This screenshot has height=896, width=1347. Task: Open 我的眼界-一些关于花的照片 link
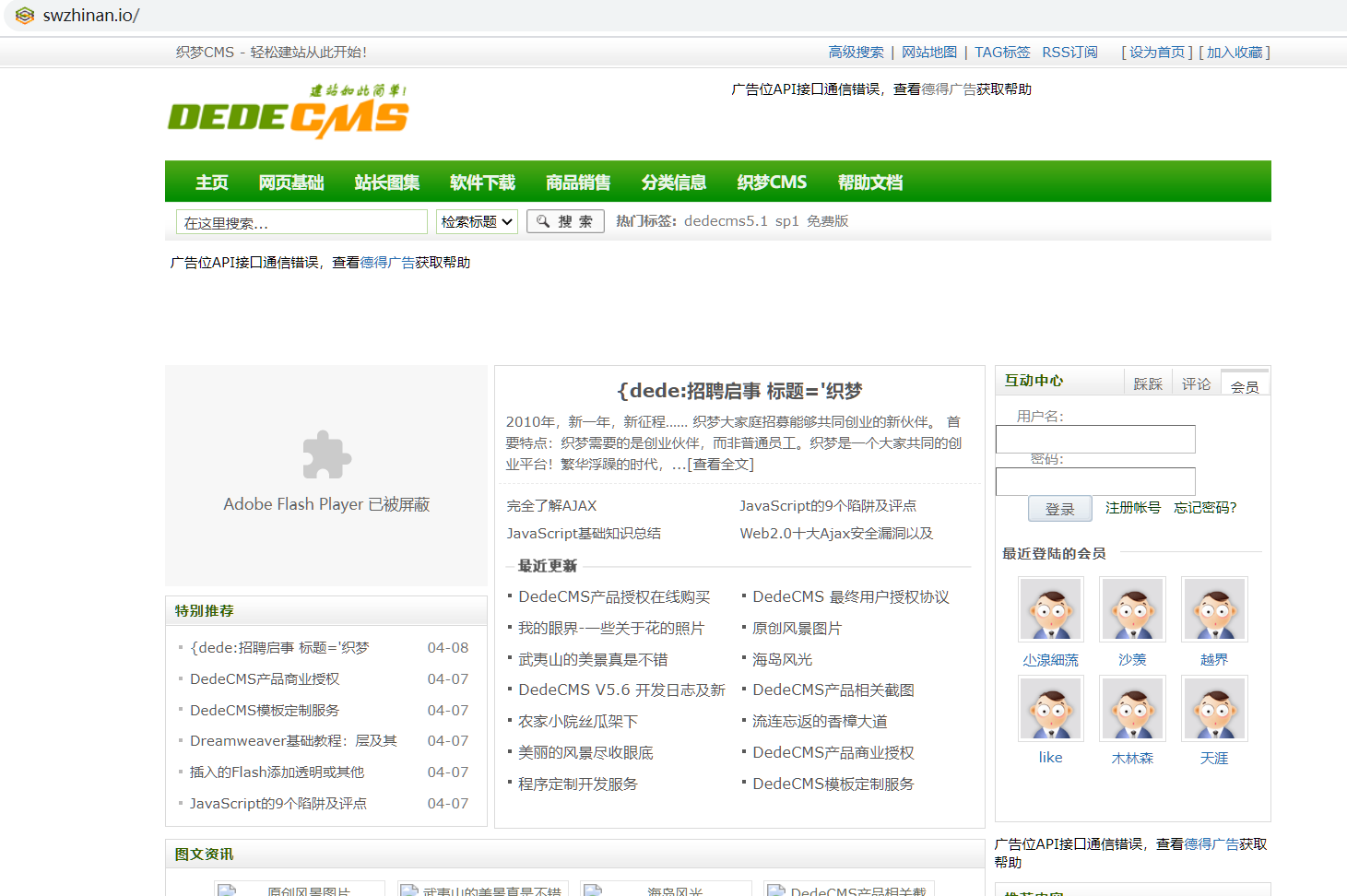tap(611, 629)
